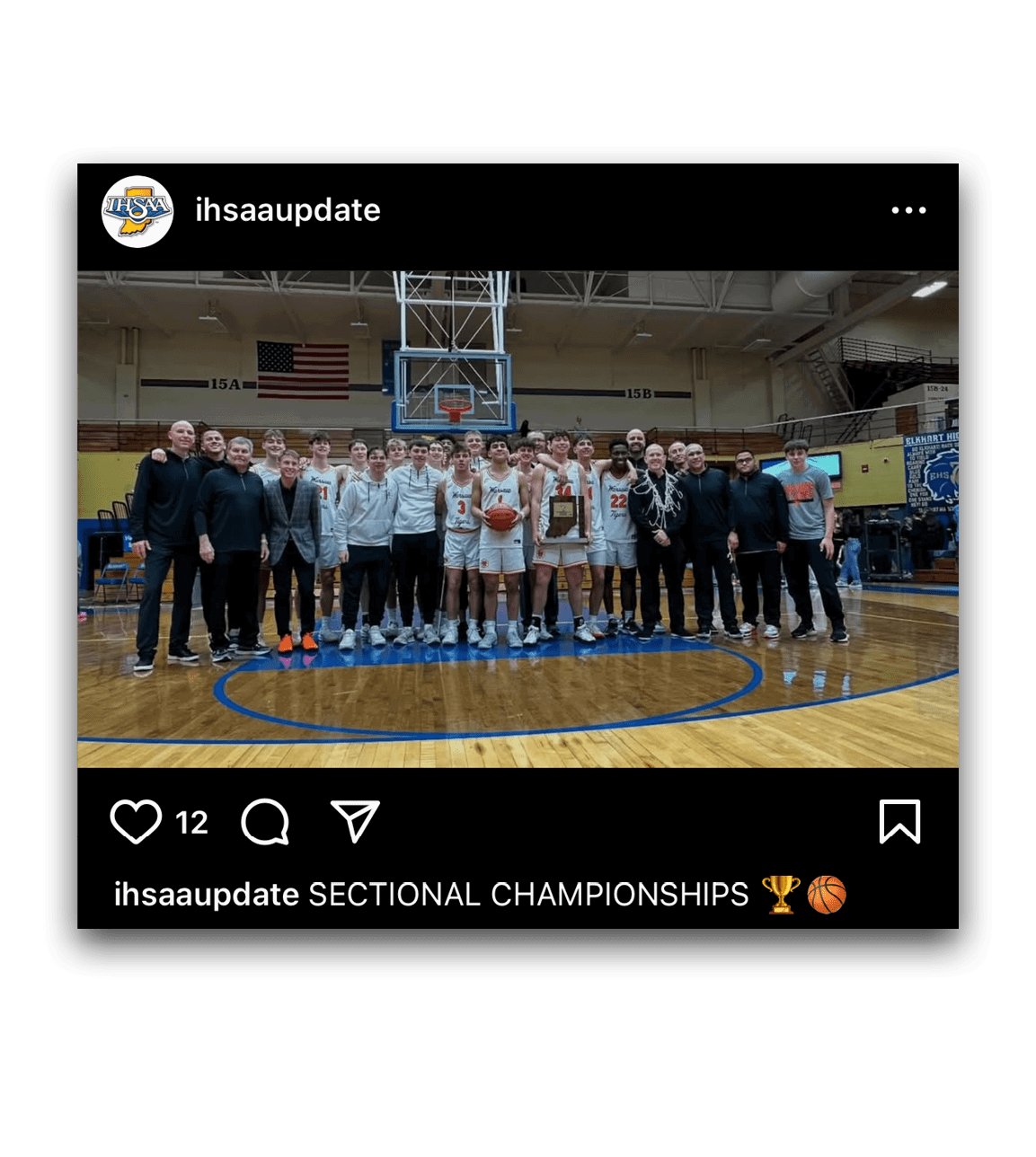Select the SECTIONAL CHAMPIONSHIPS caption text
The width and height of the screenshot is (1036, 1157).
[x=528, y=895]
